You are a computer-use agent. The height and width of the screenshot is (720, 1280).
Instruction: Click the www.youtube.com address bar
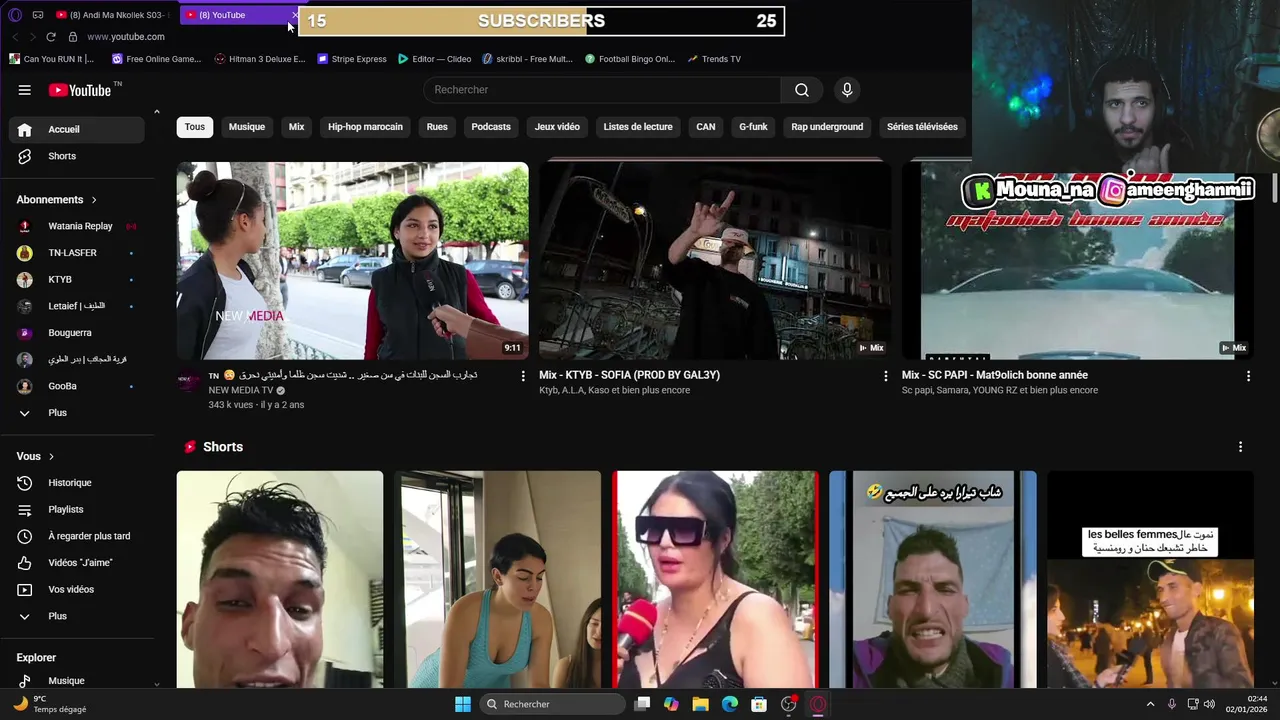click(126, 37)
